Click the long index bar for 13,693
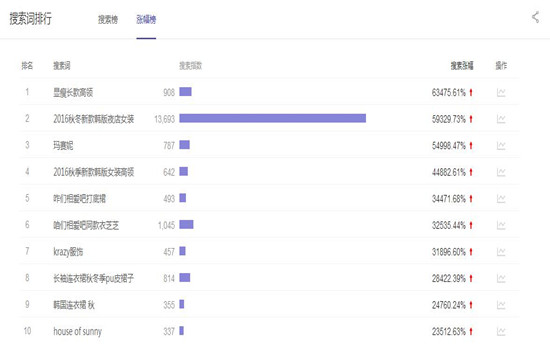Image resolution: width=550 pixels, height=360 pixels. tap(273, 118)
